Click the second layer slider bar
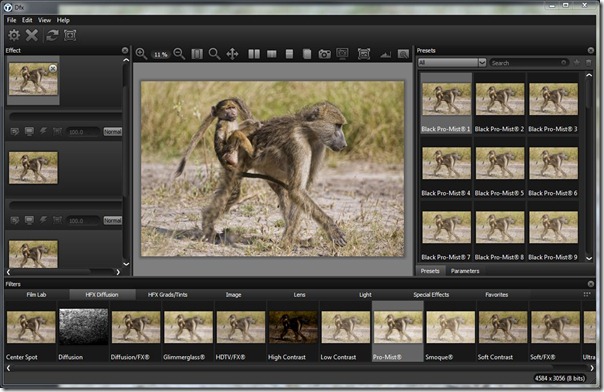This screenshot has width=604, height=392. tap(65, 205)
